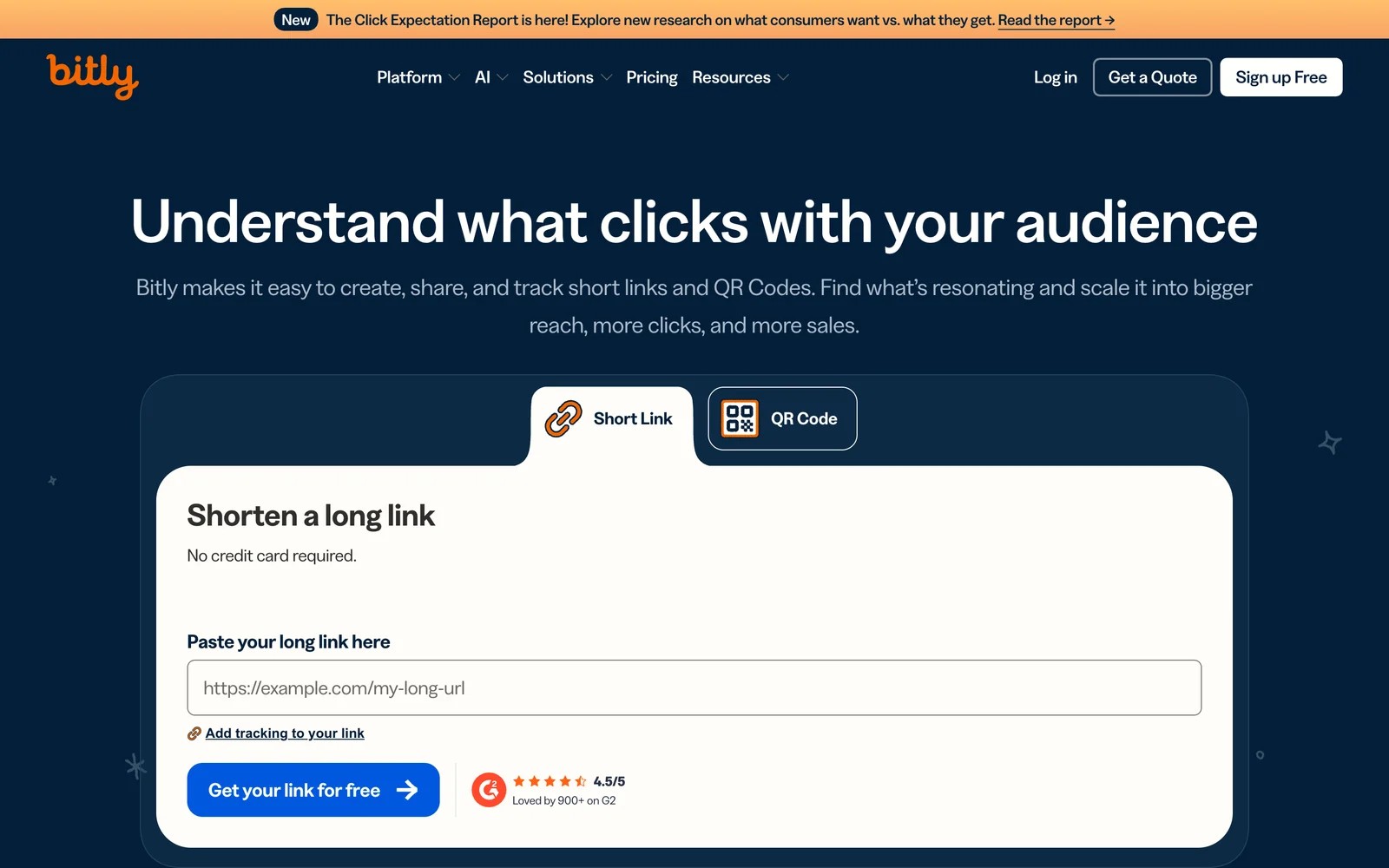The height and width of the screenshot is (868, 1389).
Task: Expand the Solutions menu chevron
Action: click(x=607, y=77)
